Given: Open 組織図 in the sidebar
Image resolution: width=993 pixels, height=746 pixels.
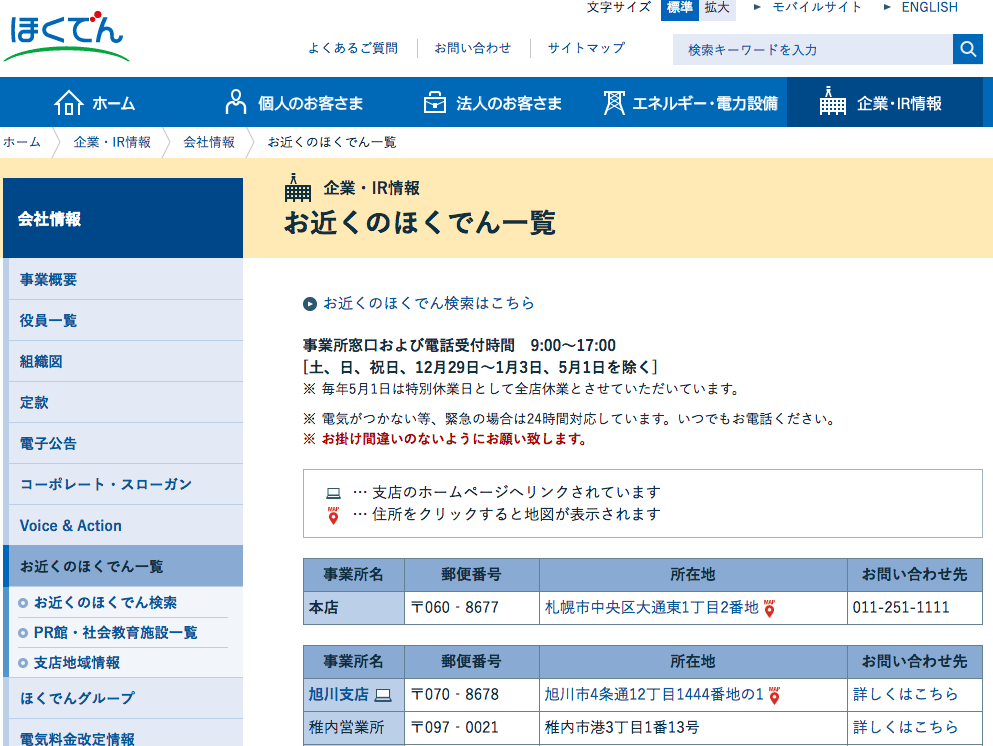Looking at the screenshot, I should point(125,362).
